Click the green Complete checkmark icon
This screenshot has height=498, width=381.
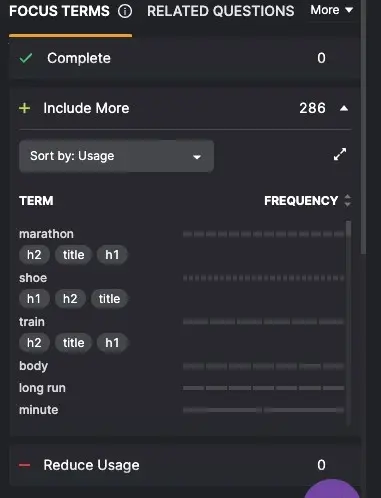click(x=26, y=58)
